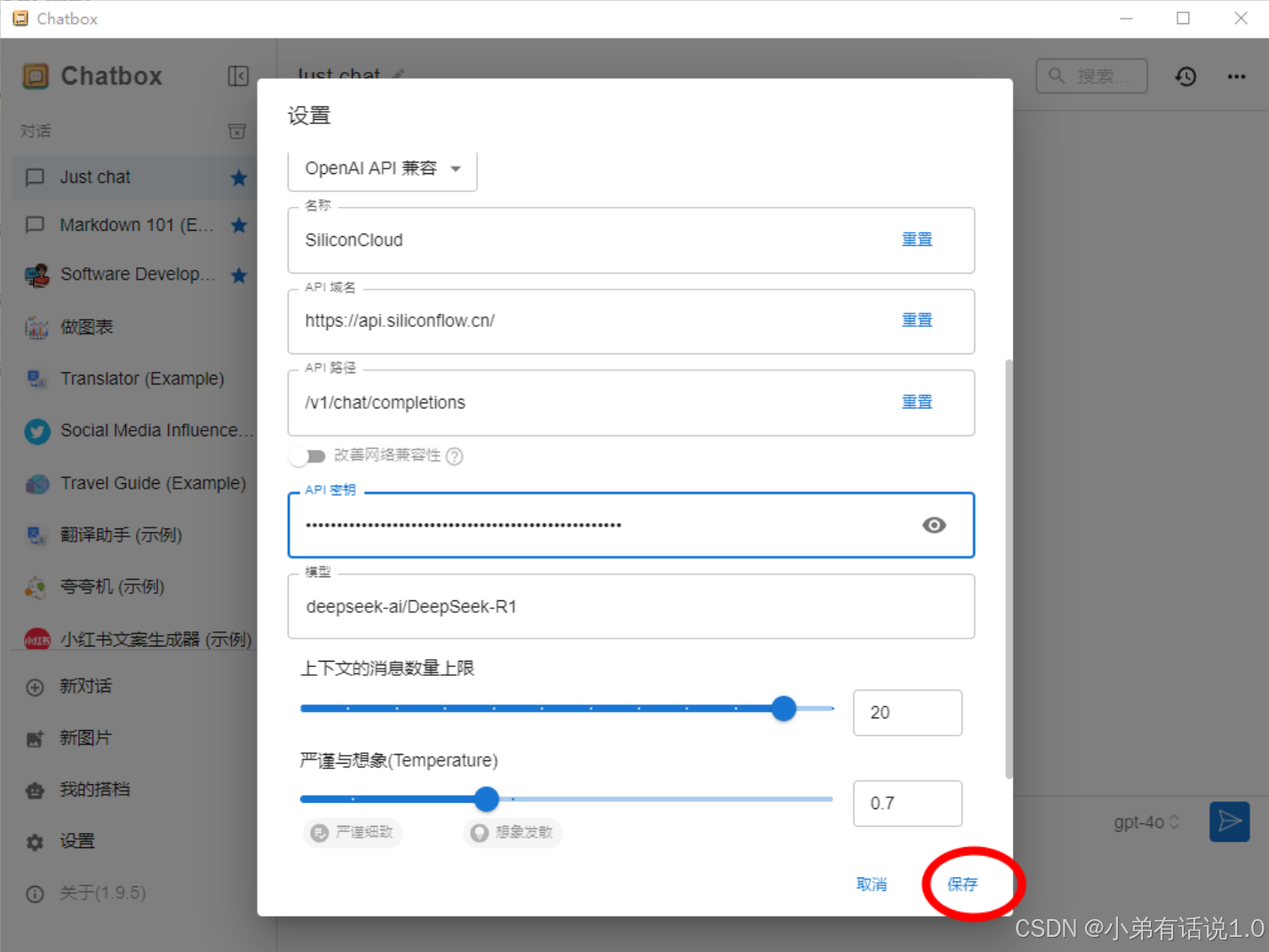
Task: Click 保存 to save settings
Action: 963,885
